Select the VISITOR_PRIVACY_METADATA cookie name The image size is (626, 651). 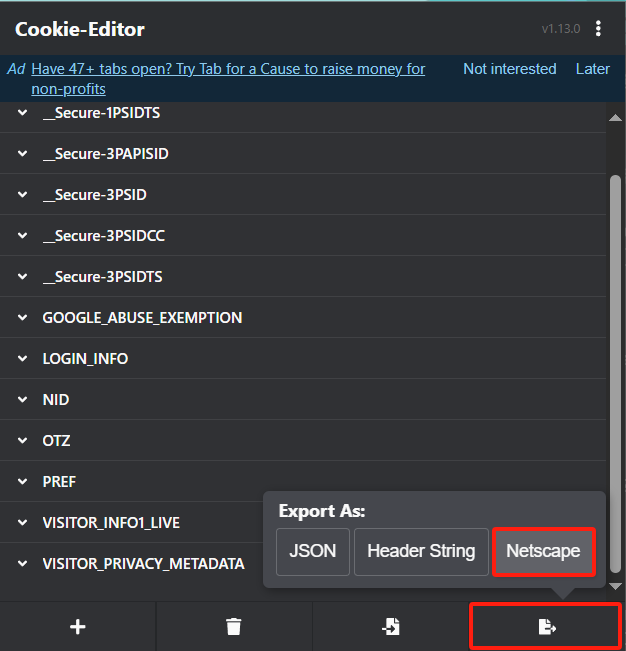pyautogui.click(x=144, y=564)
